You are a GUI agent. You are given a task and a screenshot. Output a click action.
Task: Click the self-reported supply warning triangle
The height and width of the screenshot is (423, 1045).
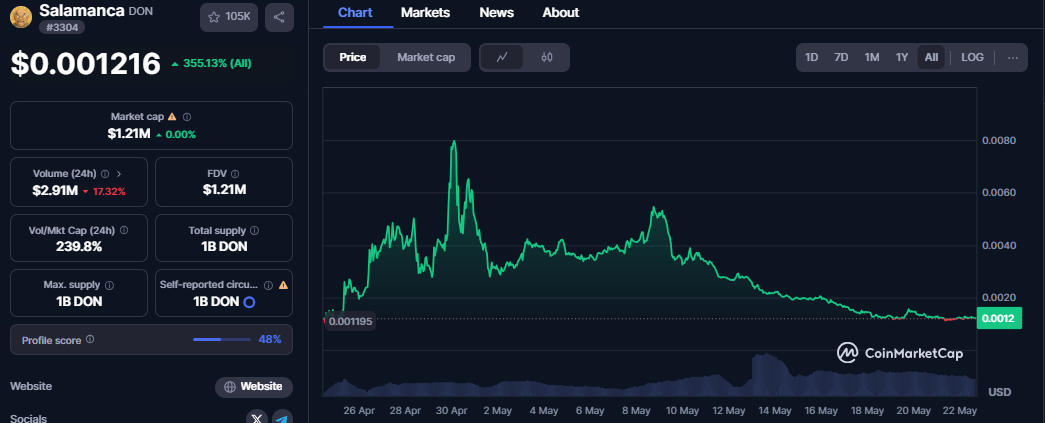[x=283, y=285]
